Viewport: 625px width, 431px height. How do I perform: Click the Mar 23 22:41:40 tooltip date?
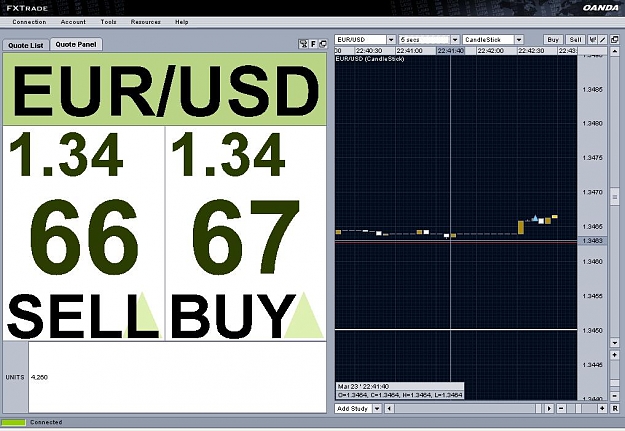click(363, 386)
